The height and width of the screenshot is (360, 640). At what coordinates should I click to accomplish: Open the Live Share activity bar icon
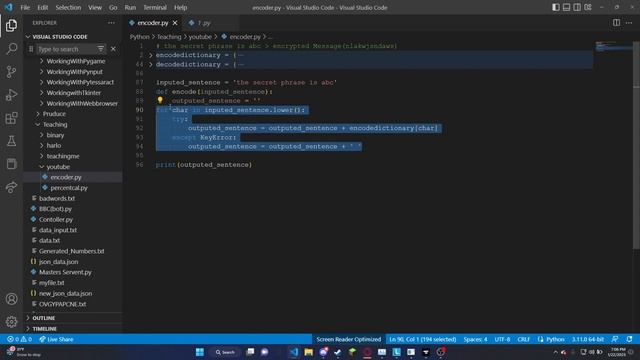pos(11,187)
